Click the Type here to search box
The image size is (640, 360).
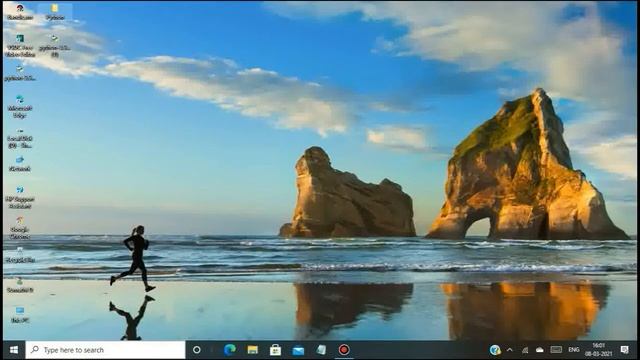(105, 350)
